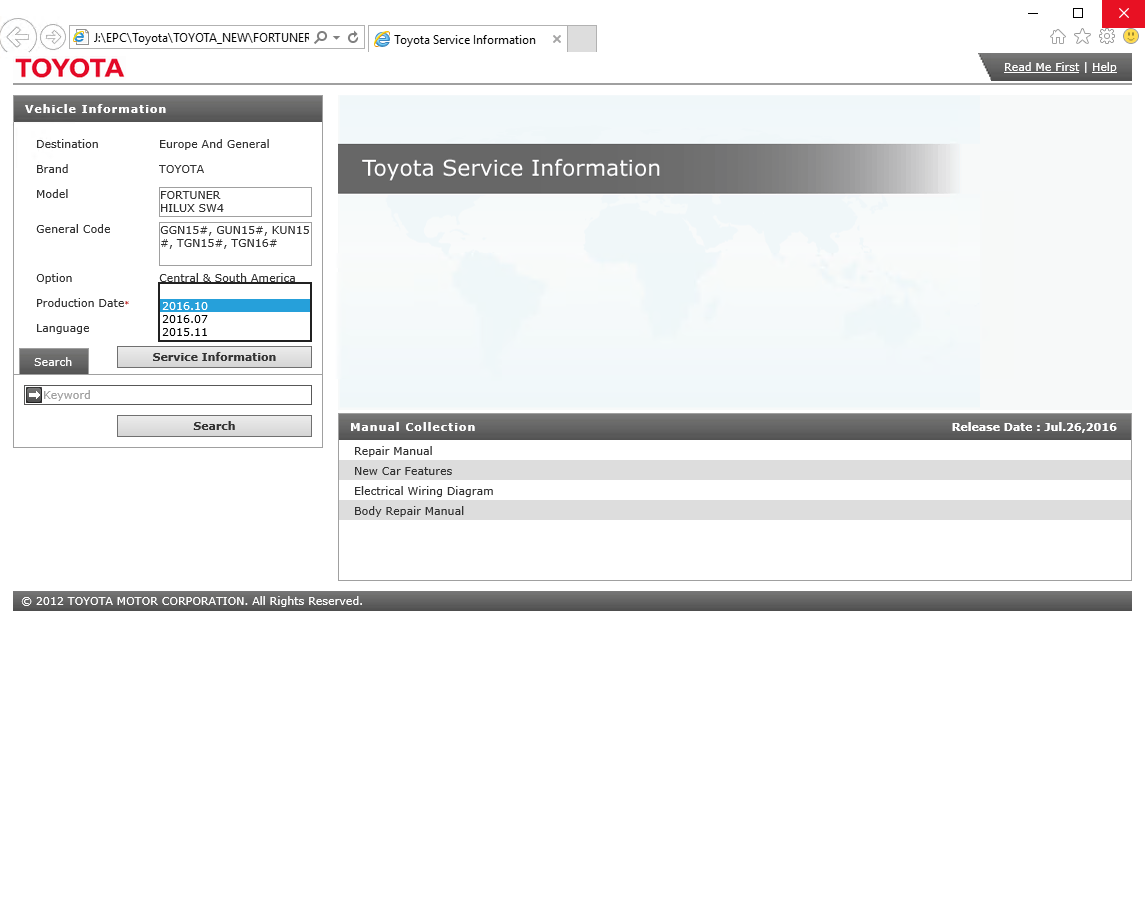Viewport: 1145px width, 924px height.
Task: Click the browser Forward arrow button
Action: tap(53, 37)
